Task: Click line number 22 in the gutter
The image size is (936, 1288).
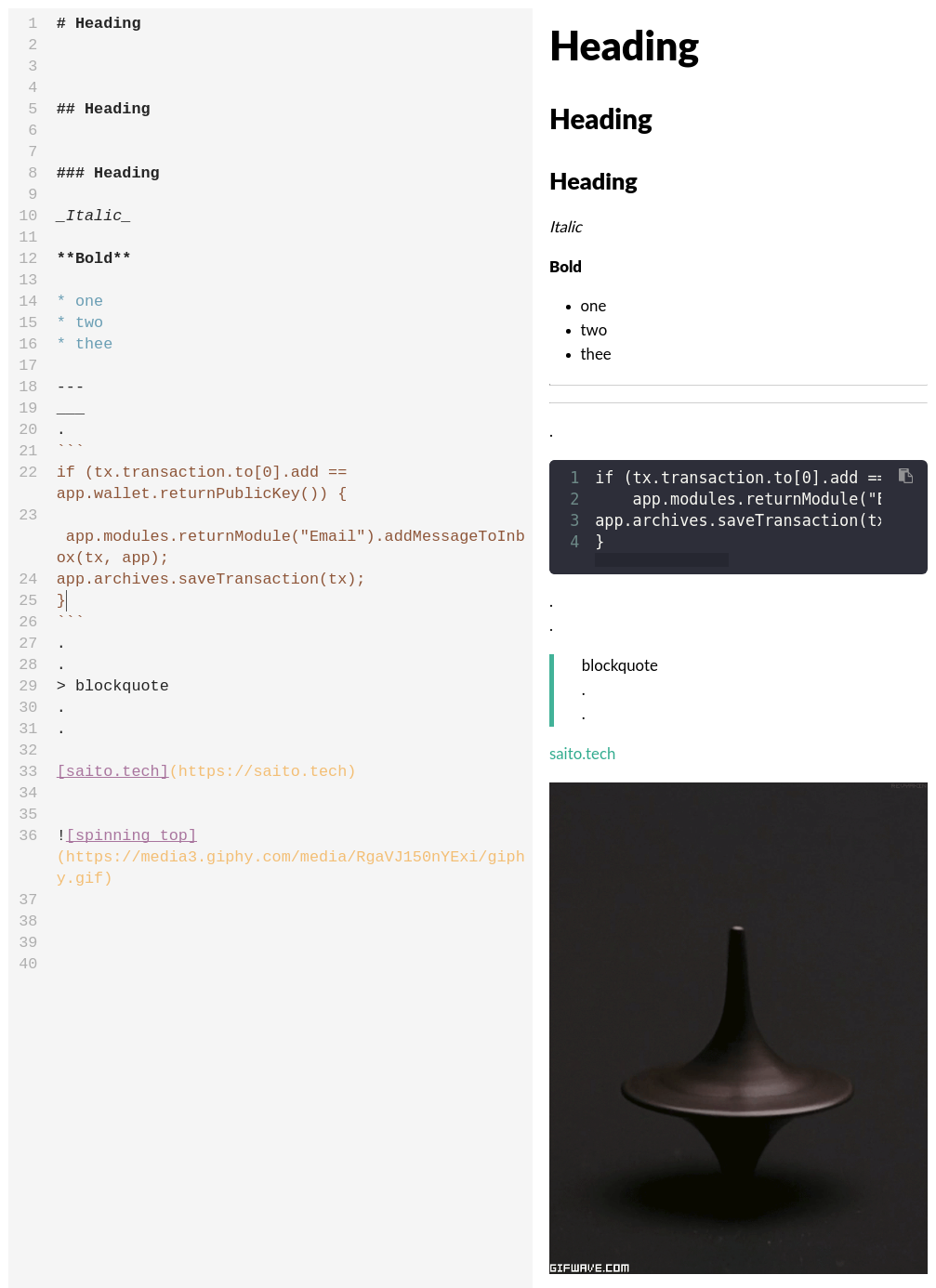Action: (28, 472)
